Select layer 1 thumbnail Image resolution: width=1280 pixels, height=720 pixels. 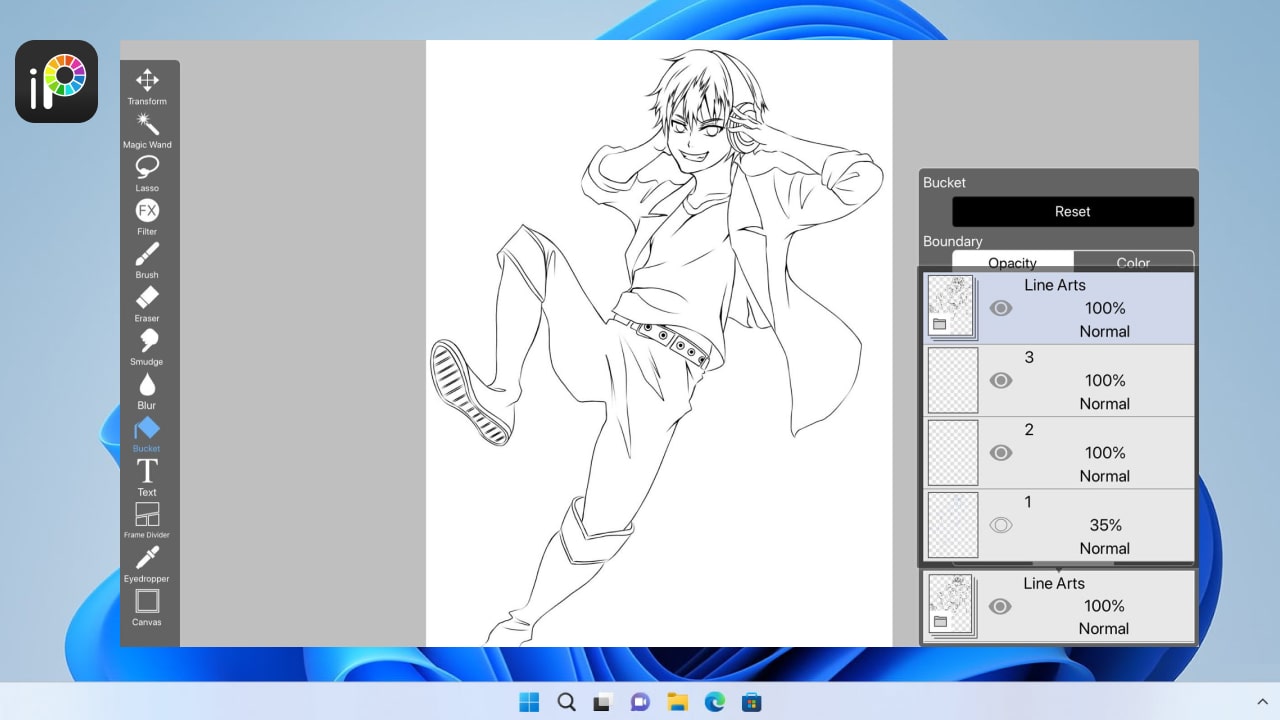click(x=953, y=525)
